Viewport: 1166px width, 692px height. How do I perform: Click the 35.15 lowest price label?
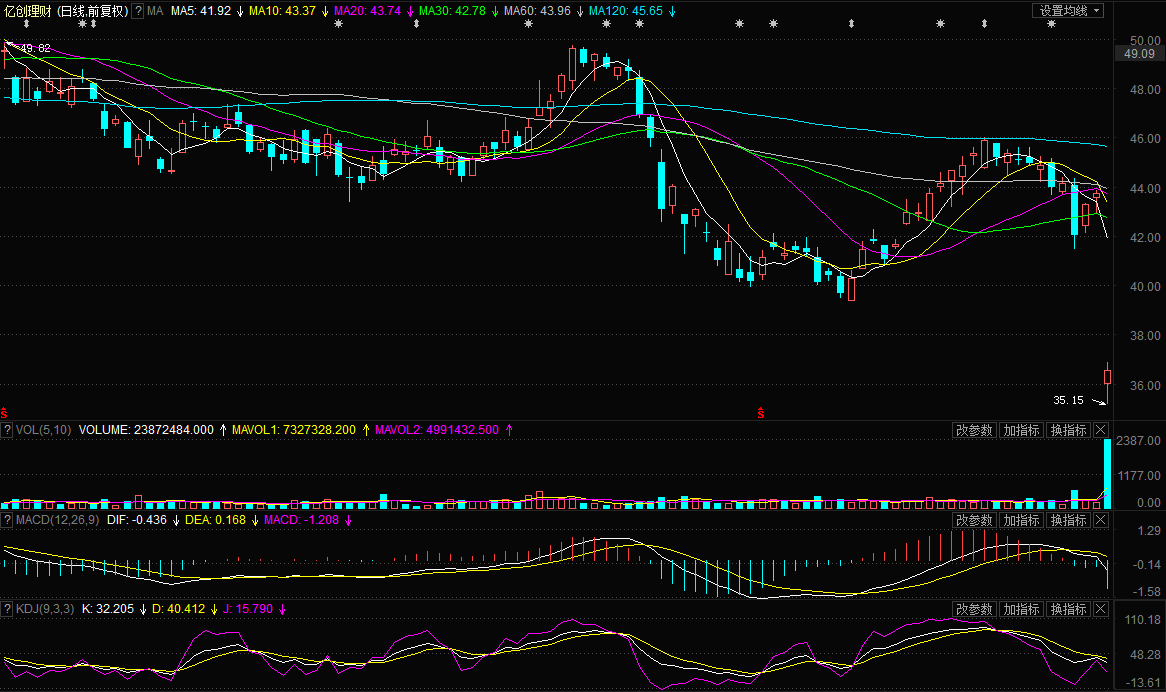tap(1068, 400)
